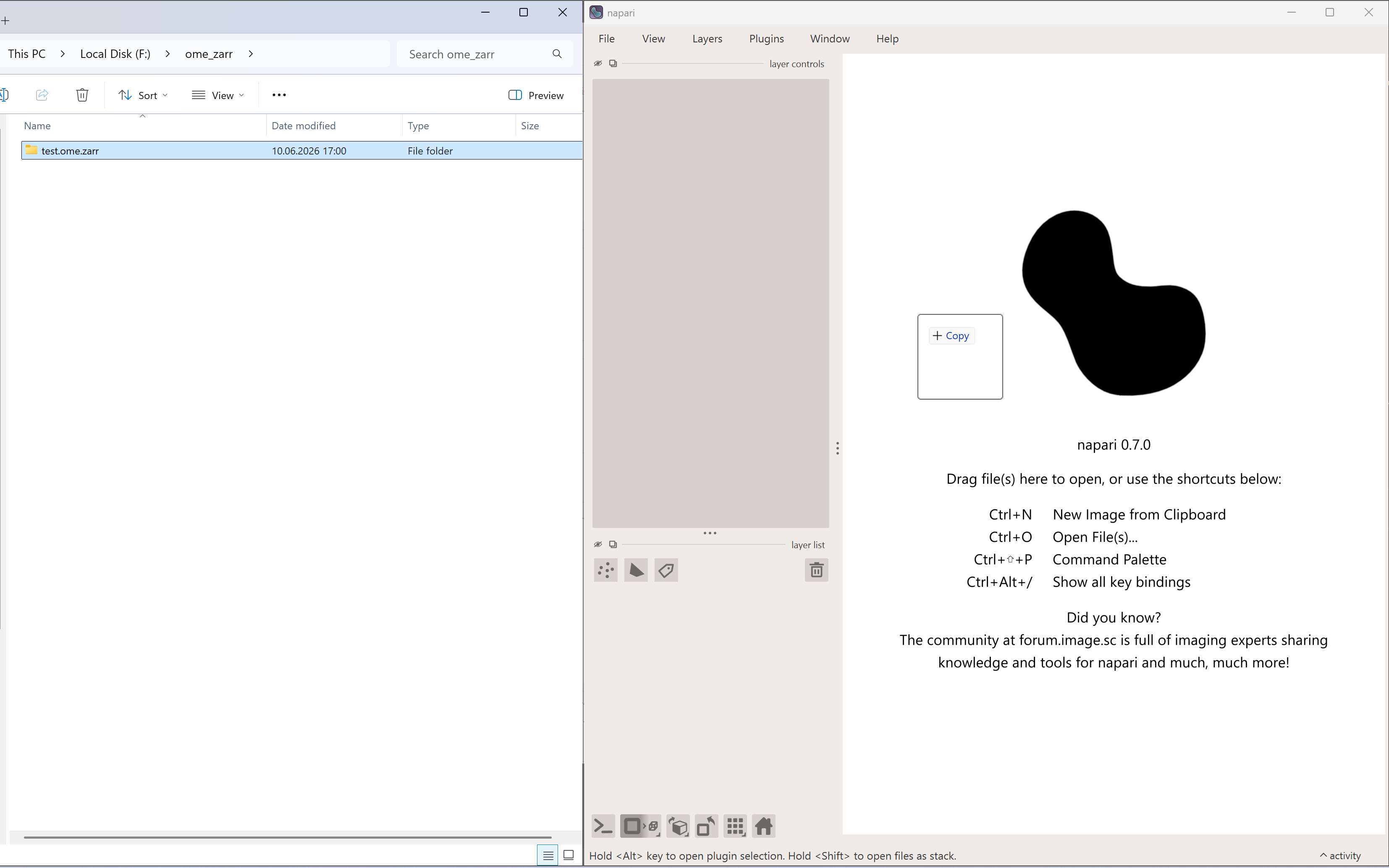
Task: Expand the napari activity panel
Action: [1341, 855]
